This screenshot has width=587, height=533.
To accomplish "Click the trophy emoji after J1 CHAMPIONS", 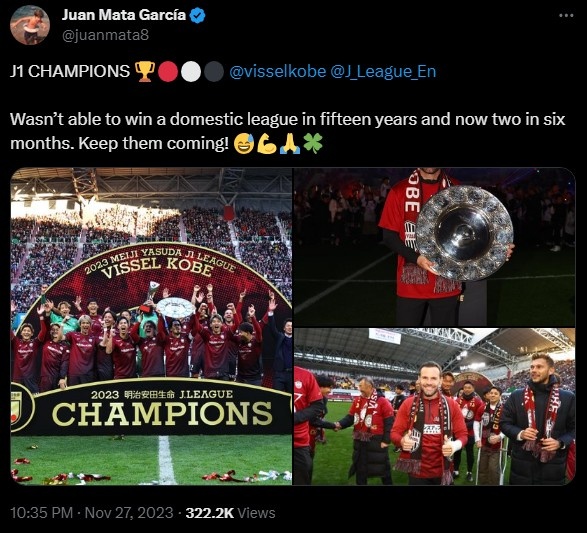I will [x=145, y=71].
